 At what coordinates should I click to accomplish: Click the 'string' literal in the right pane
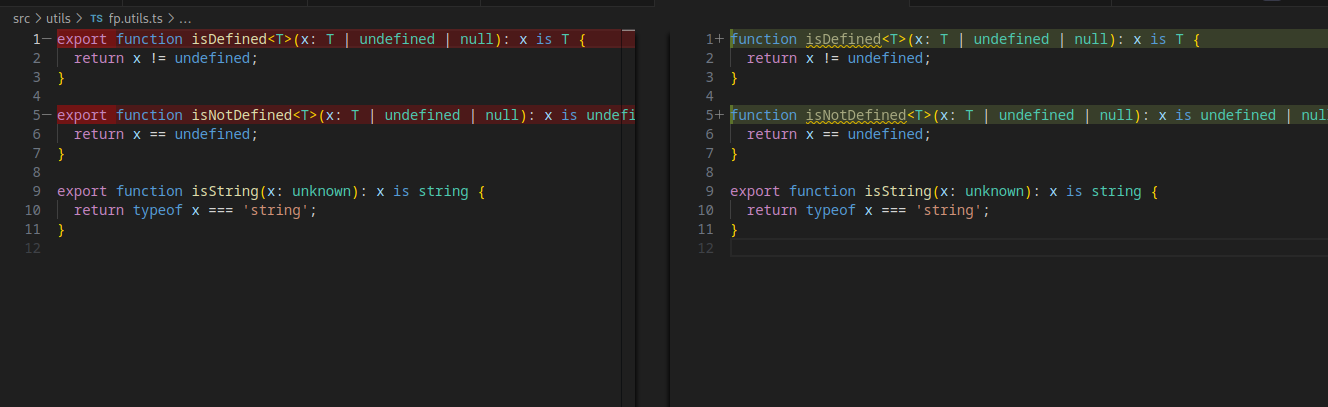coord(952,210)
